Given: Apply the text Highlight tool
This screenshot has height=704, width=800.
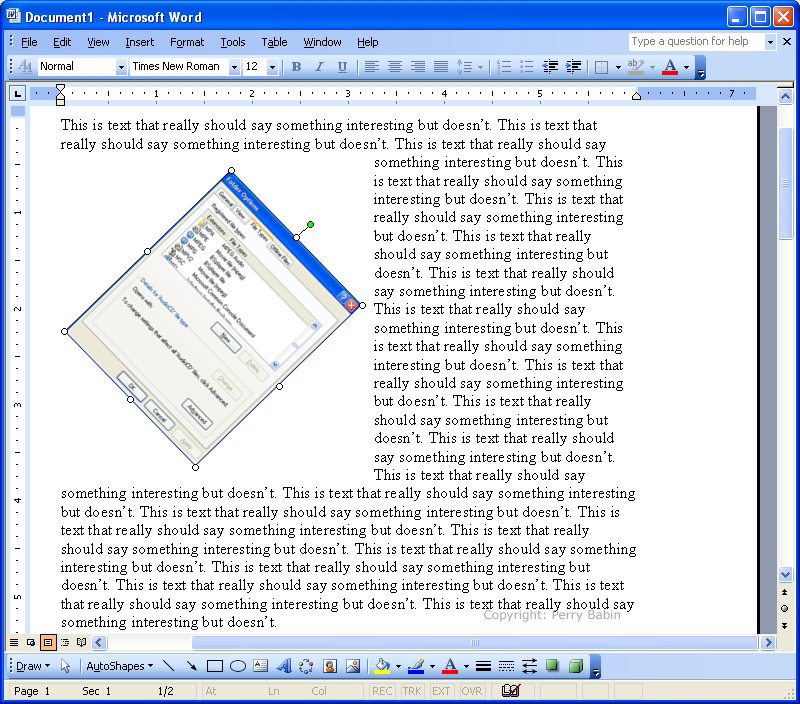Looking at the screenshot, I should (636, 67).
